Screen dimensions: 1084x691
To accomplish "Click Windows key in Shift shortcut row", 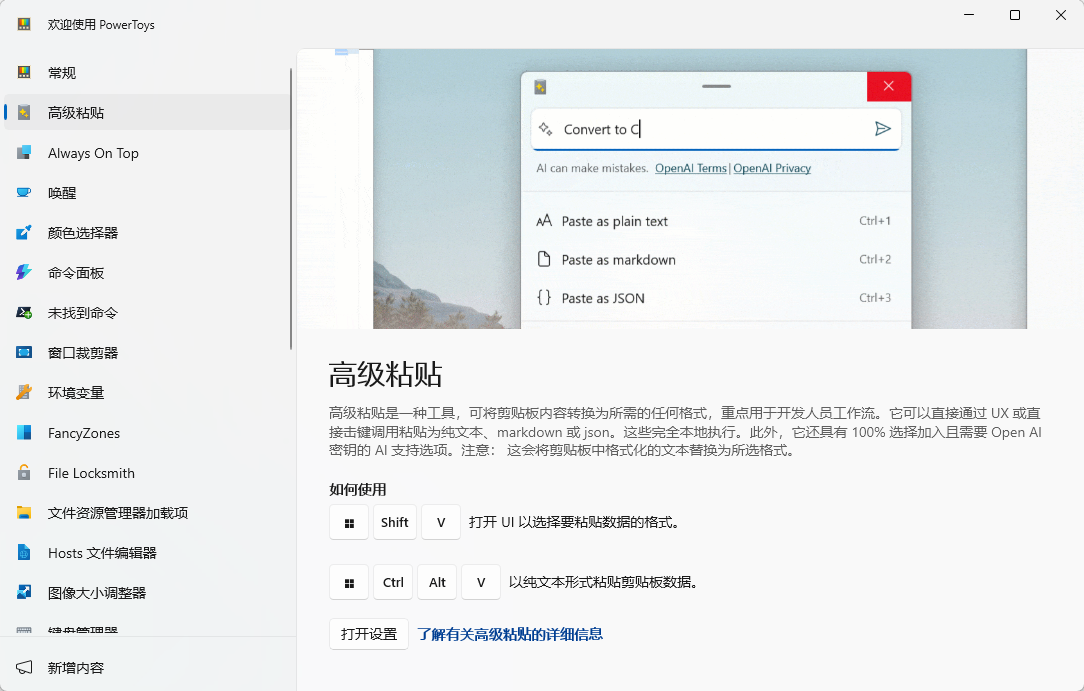I will point(349,522).
